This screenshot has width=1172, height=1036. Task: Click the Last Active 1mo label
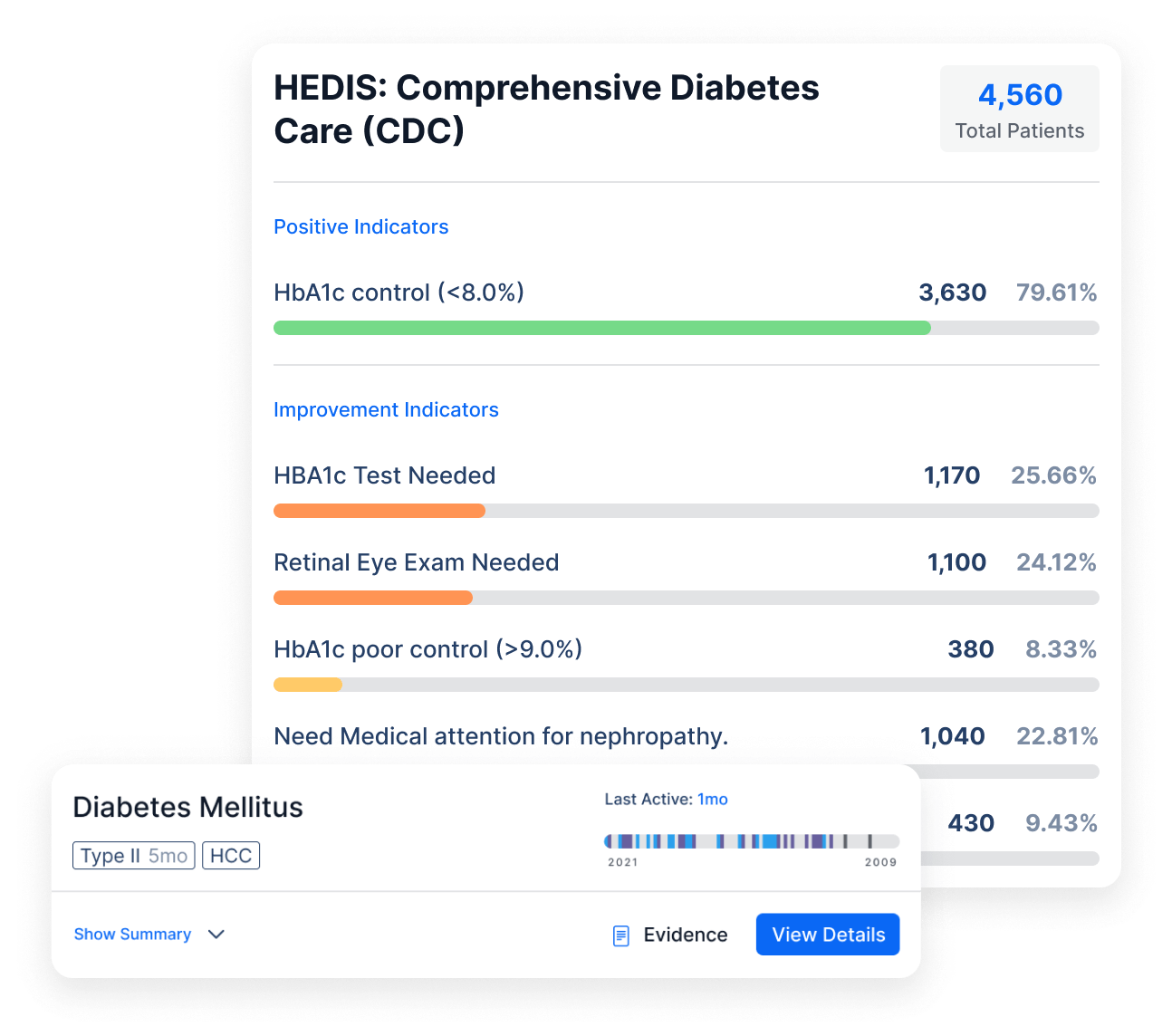pos(666,799)
